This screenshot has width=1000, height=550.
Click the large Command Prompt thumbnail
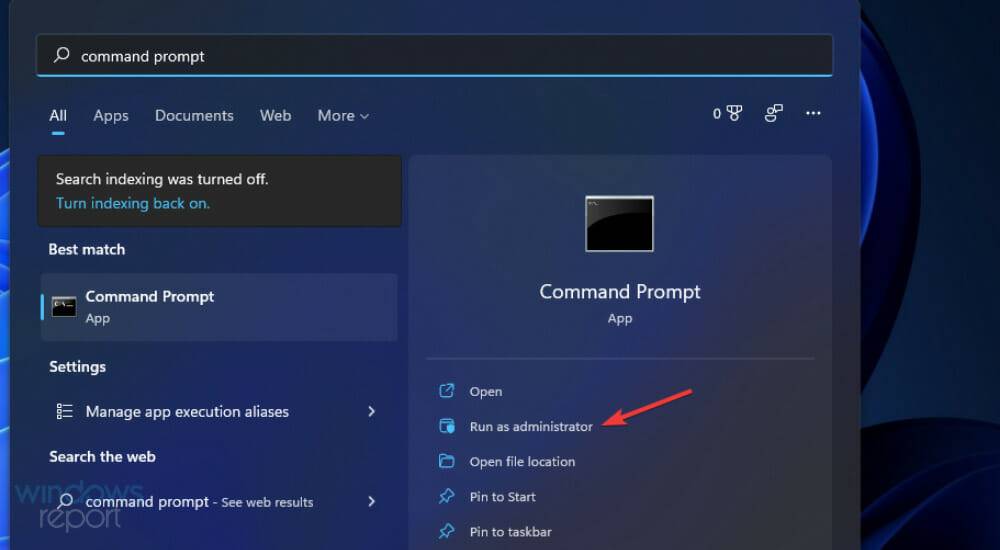pos(619,224)
